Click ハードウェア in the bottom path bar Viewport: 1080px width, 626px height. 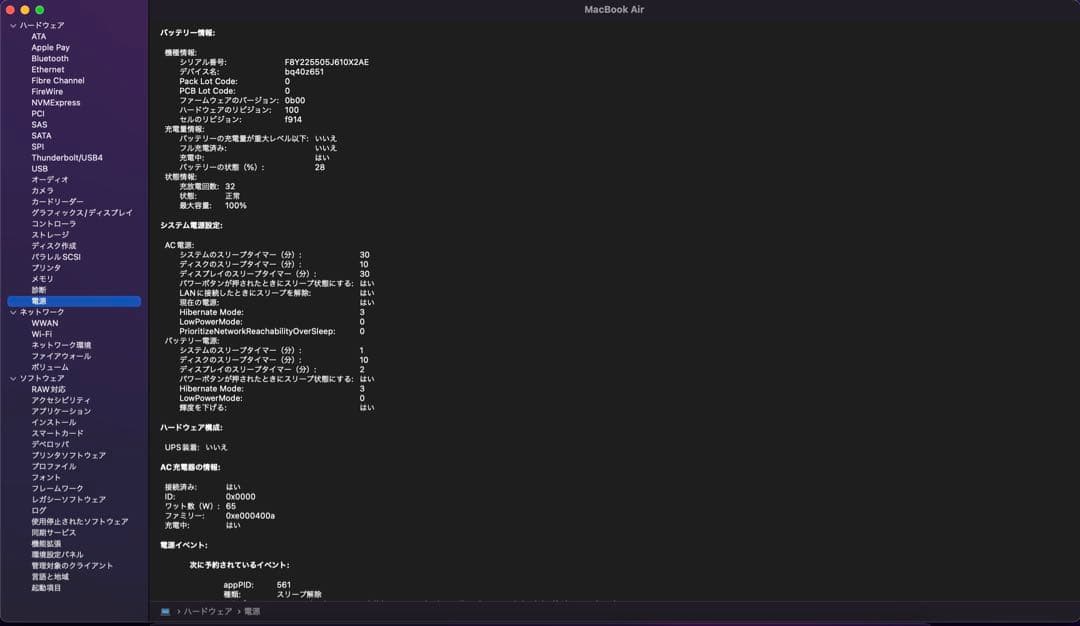[x=207, y=611]
